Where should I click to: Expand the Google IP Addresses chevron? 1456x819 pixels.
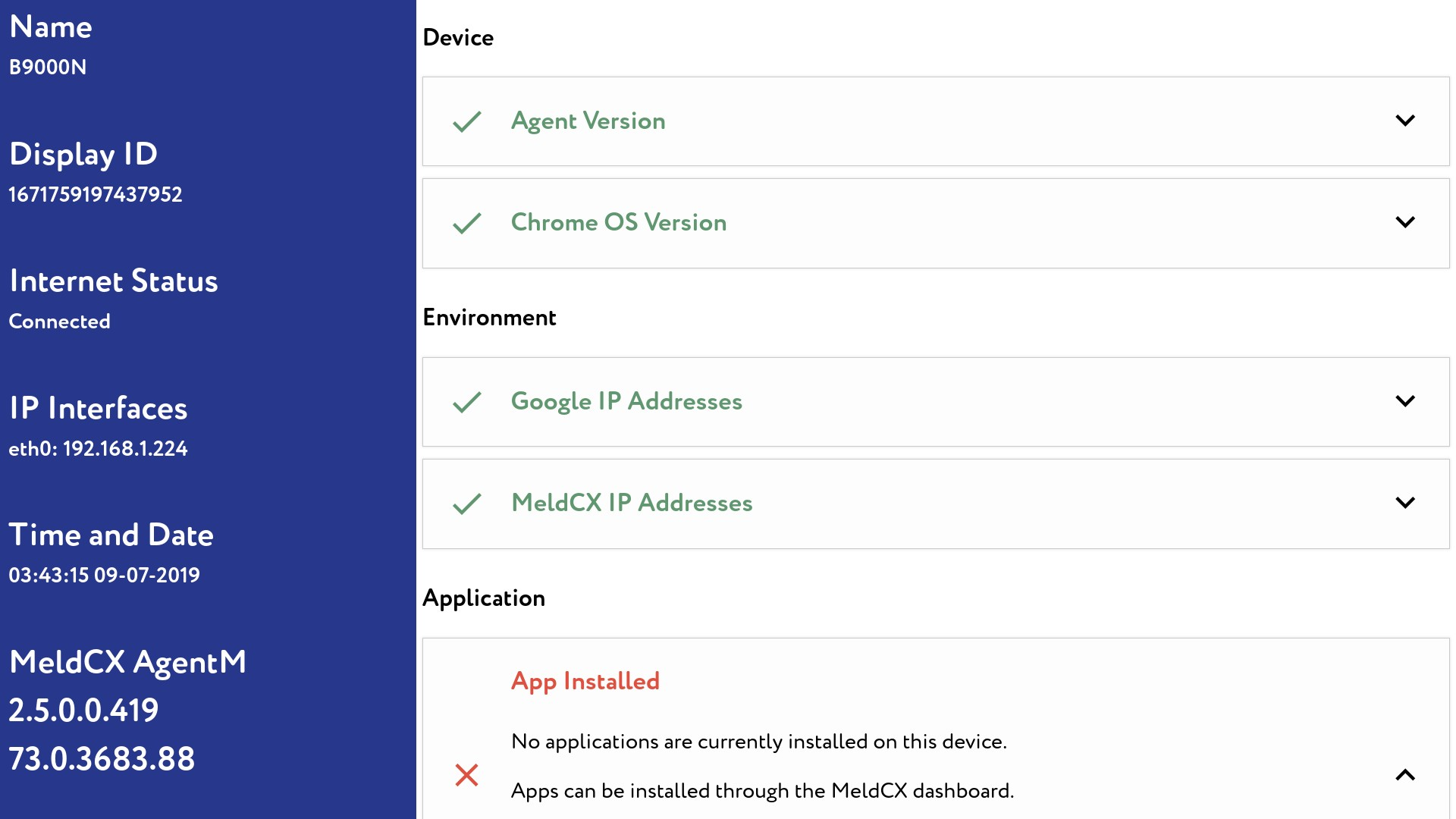(x=1405, y=401)
